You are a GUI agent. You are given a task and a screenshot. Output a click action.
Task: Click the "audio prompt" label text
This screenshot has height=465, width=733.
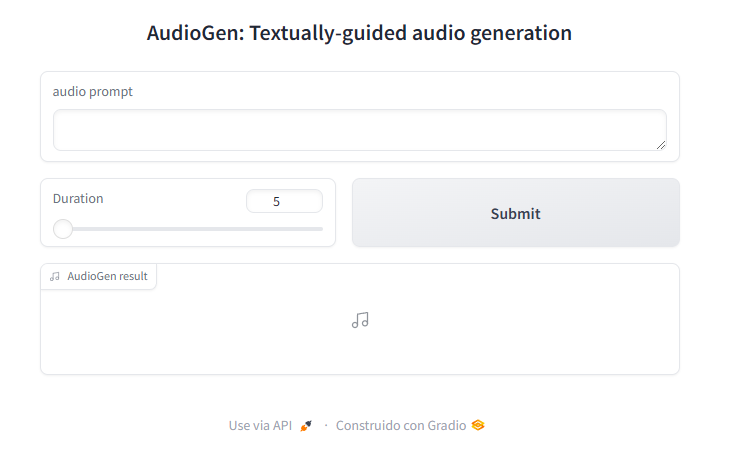tap(93, 92)
